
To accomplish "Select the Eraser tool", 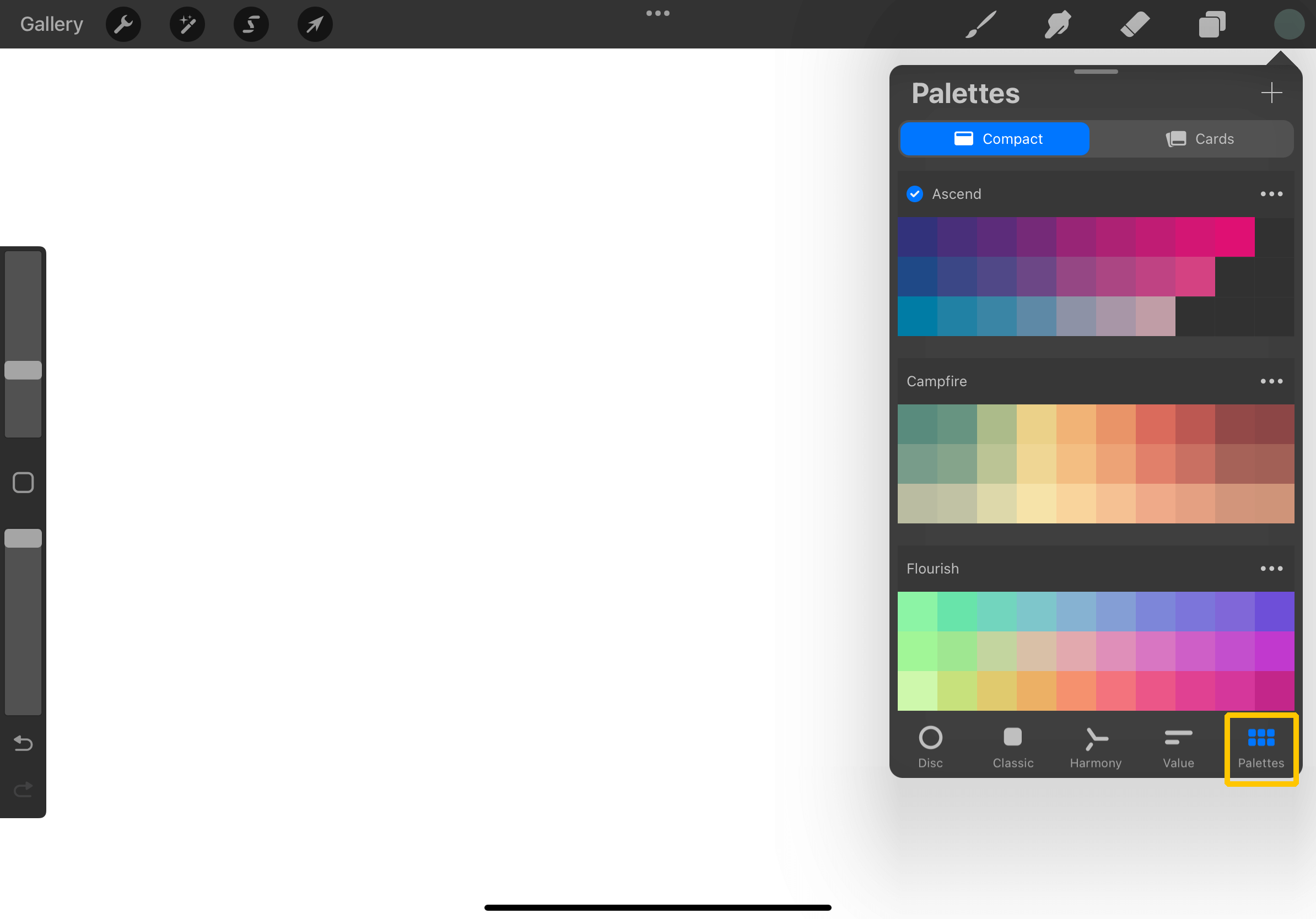I will pyautogui.click(x=1134, y=24).
